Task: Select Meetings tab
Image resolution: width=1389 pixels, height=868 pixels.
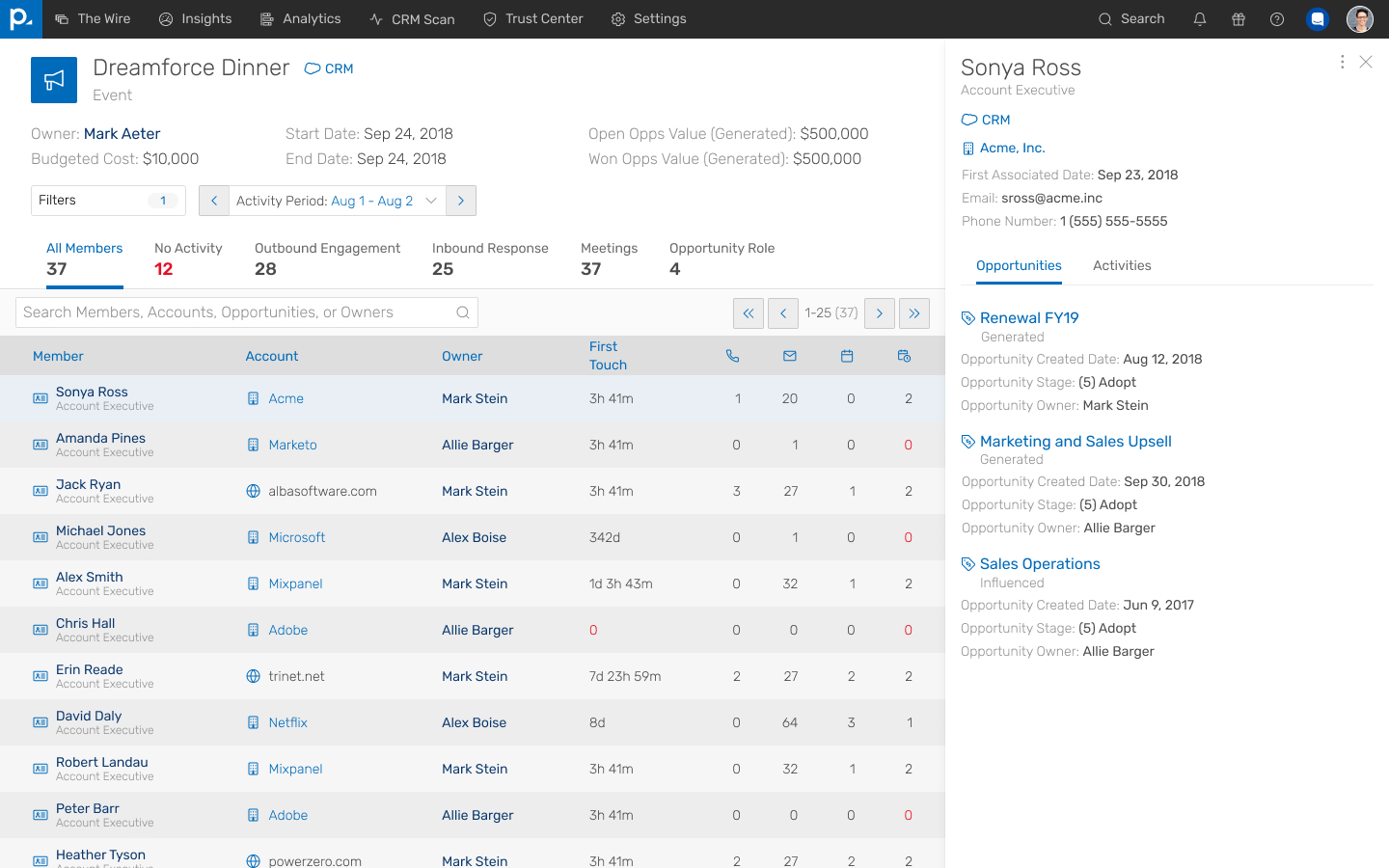Action: pyautogui.click(x=609, y=259)
